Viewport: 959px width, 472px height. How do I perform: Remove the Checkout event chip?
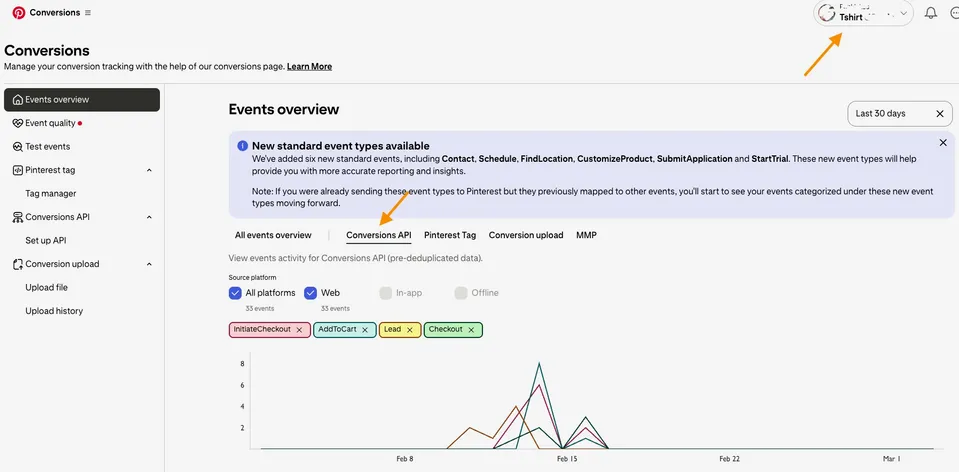(x=471, y=330)
